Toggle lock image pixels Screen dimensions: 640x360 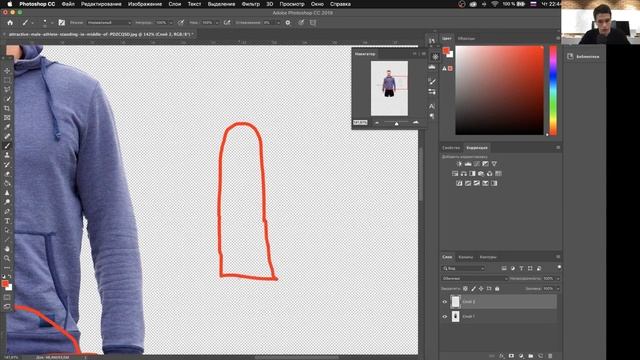(x=473, y=289)
